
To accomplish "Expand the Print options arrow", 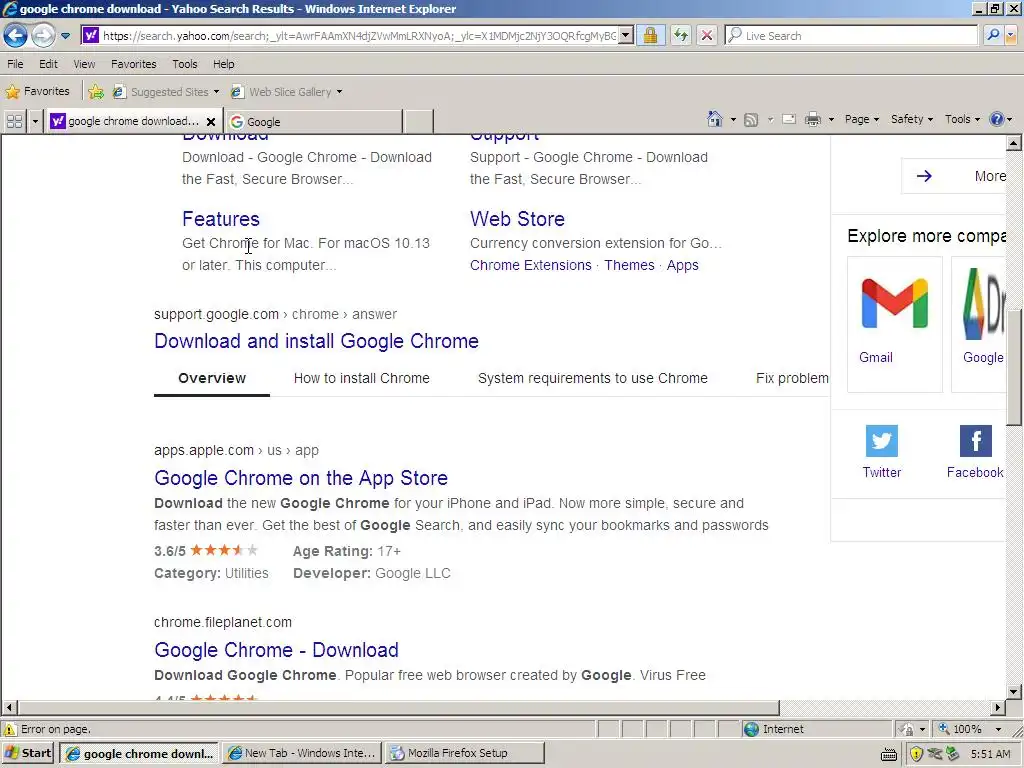I will [x=831, y=120].
